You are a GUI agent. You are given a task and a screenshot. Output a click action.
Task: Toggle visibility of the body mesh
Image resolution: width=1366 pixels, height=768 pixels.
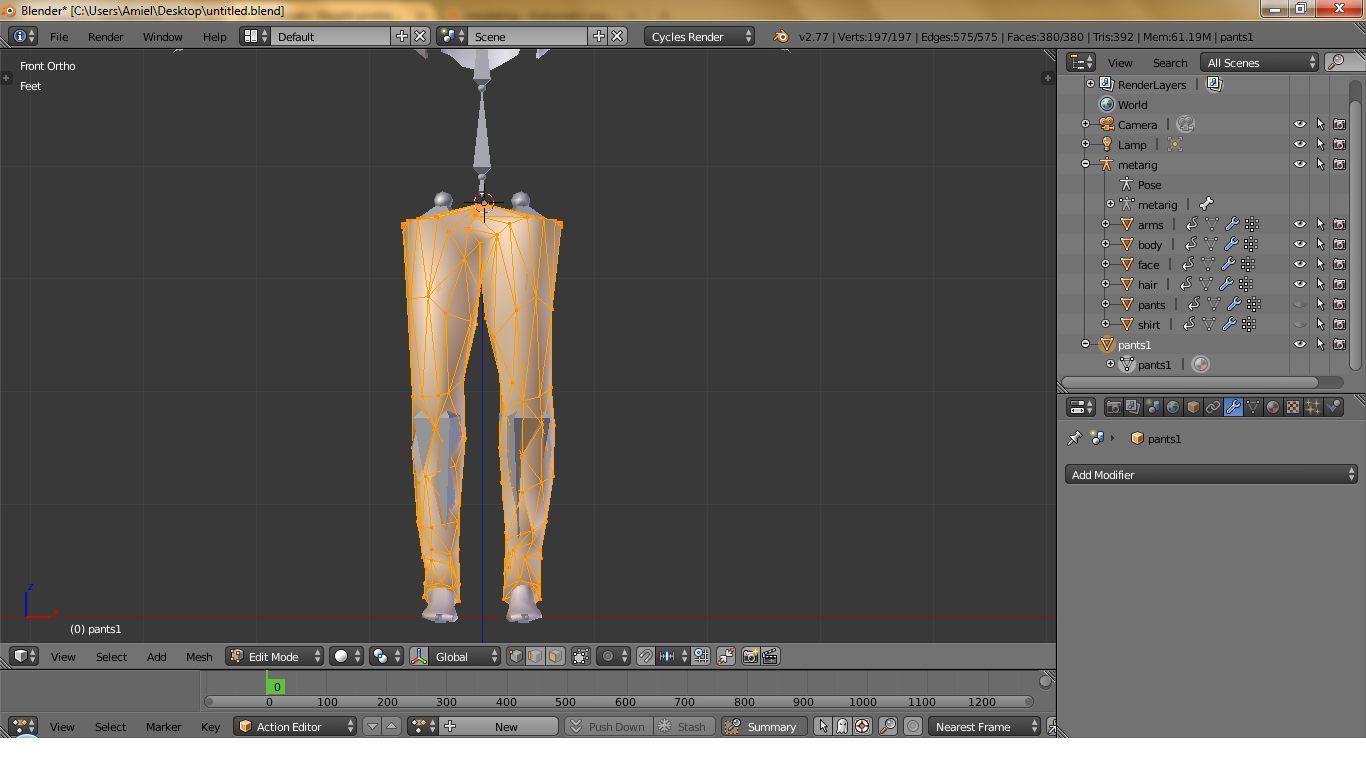[1300, 244]
